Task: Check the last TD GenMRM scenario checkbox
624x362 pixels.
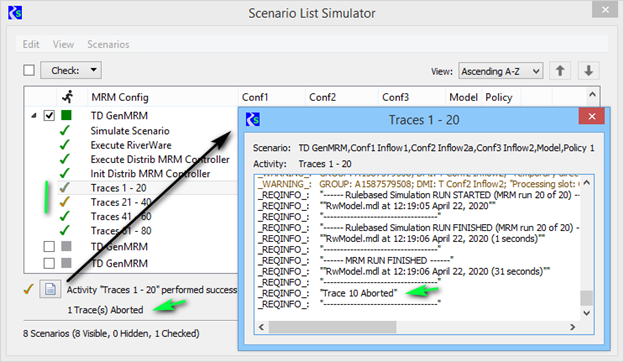Action: 49,263
